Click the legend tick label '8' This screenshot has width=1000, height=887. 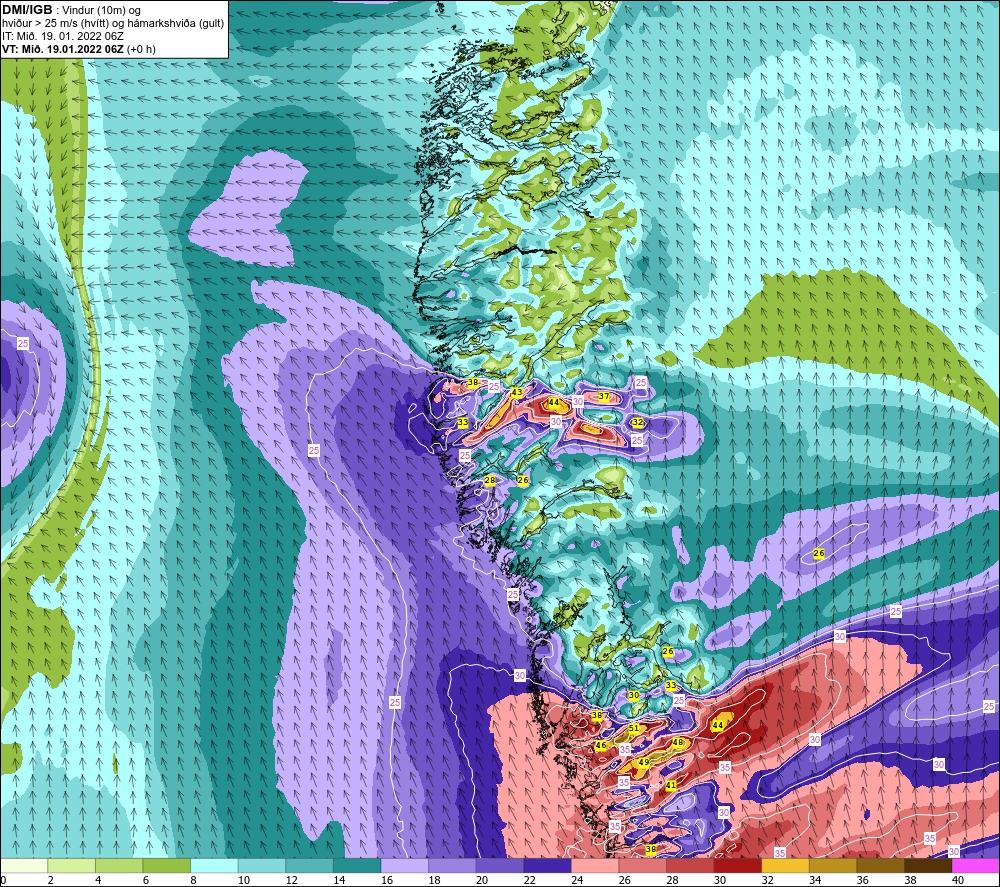193,880
